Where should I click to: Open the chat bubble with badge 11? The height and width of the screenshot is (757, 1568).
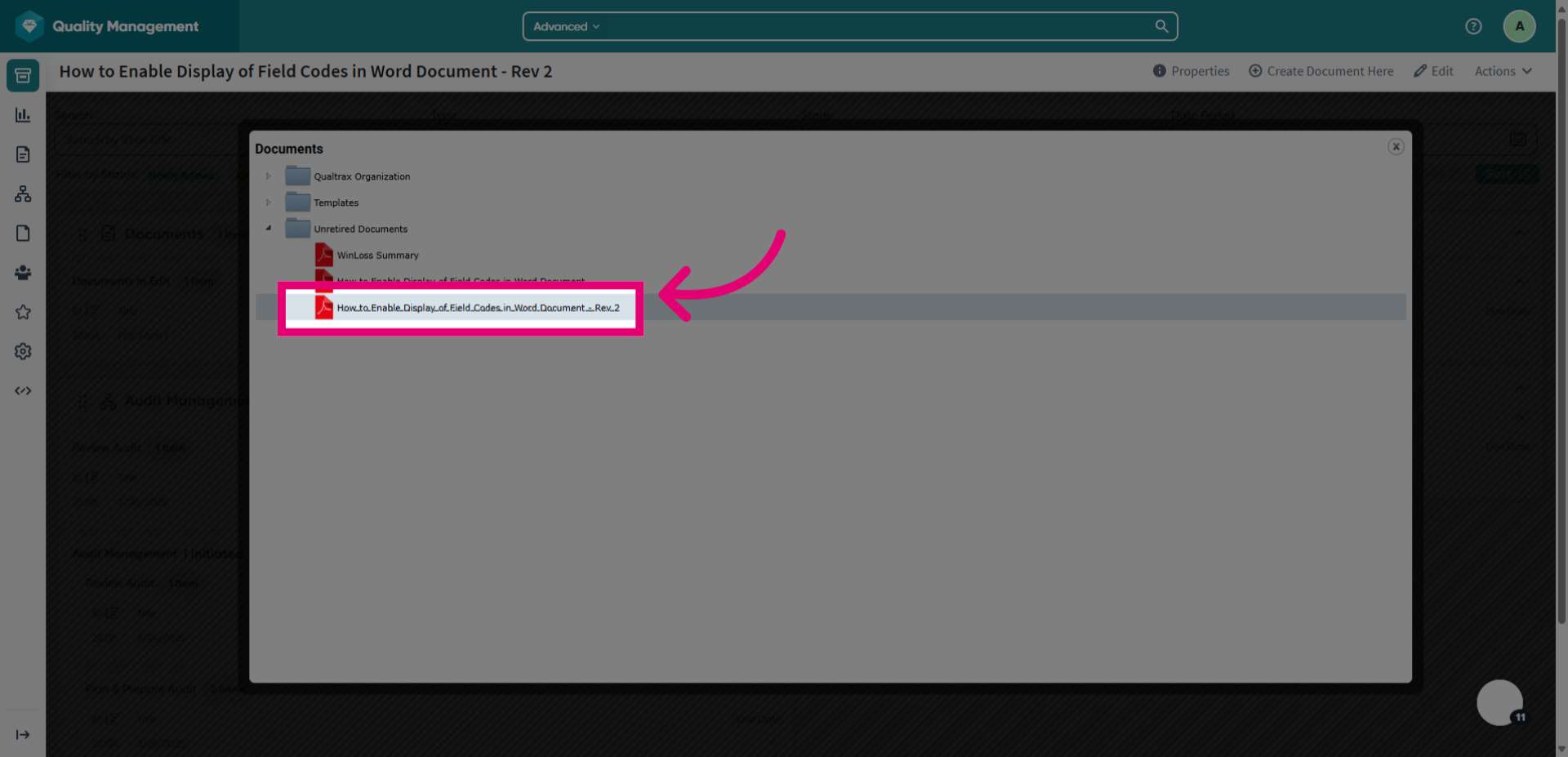(1500, 702)
